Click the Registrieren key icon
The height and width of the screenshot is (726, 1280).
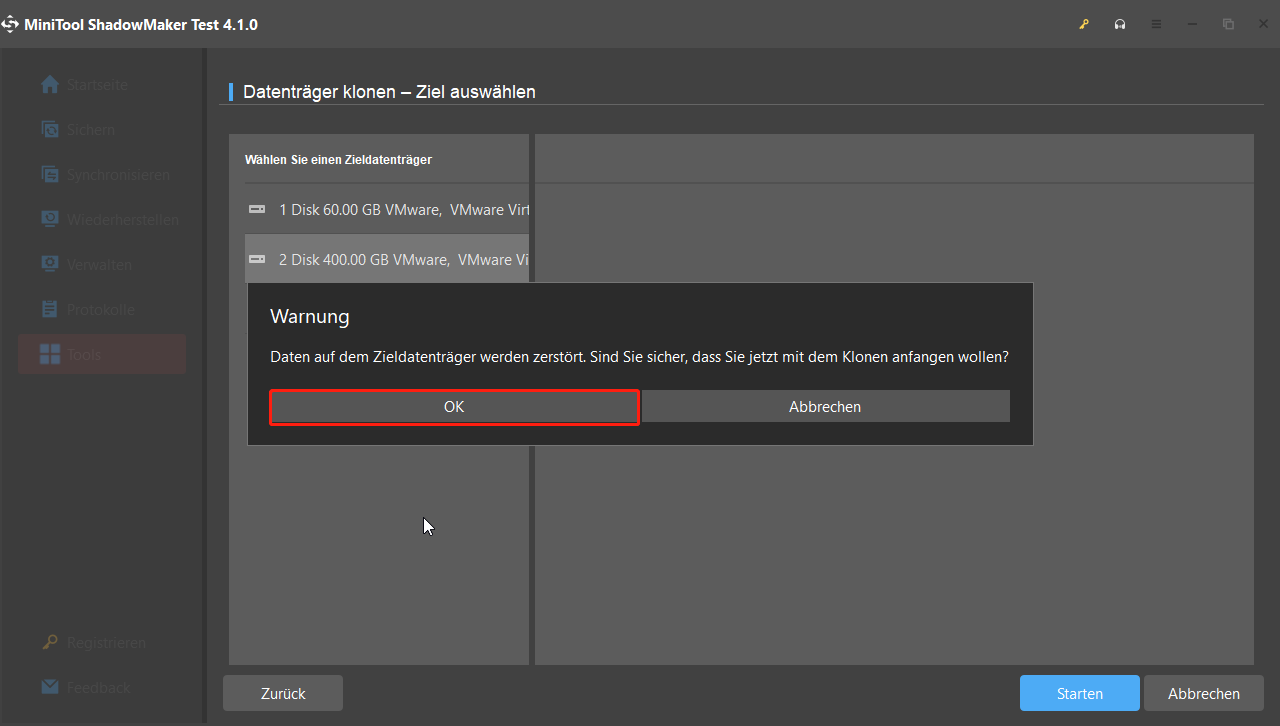49,643
